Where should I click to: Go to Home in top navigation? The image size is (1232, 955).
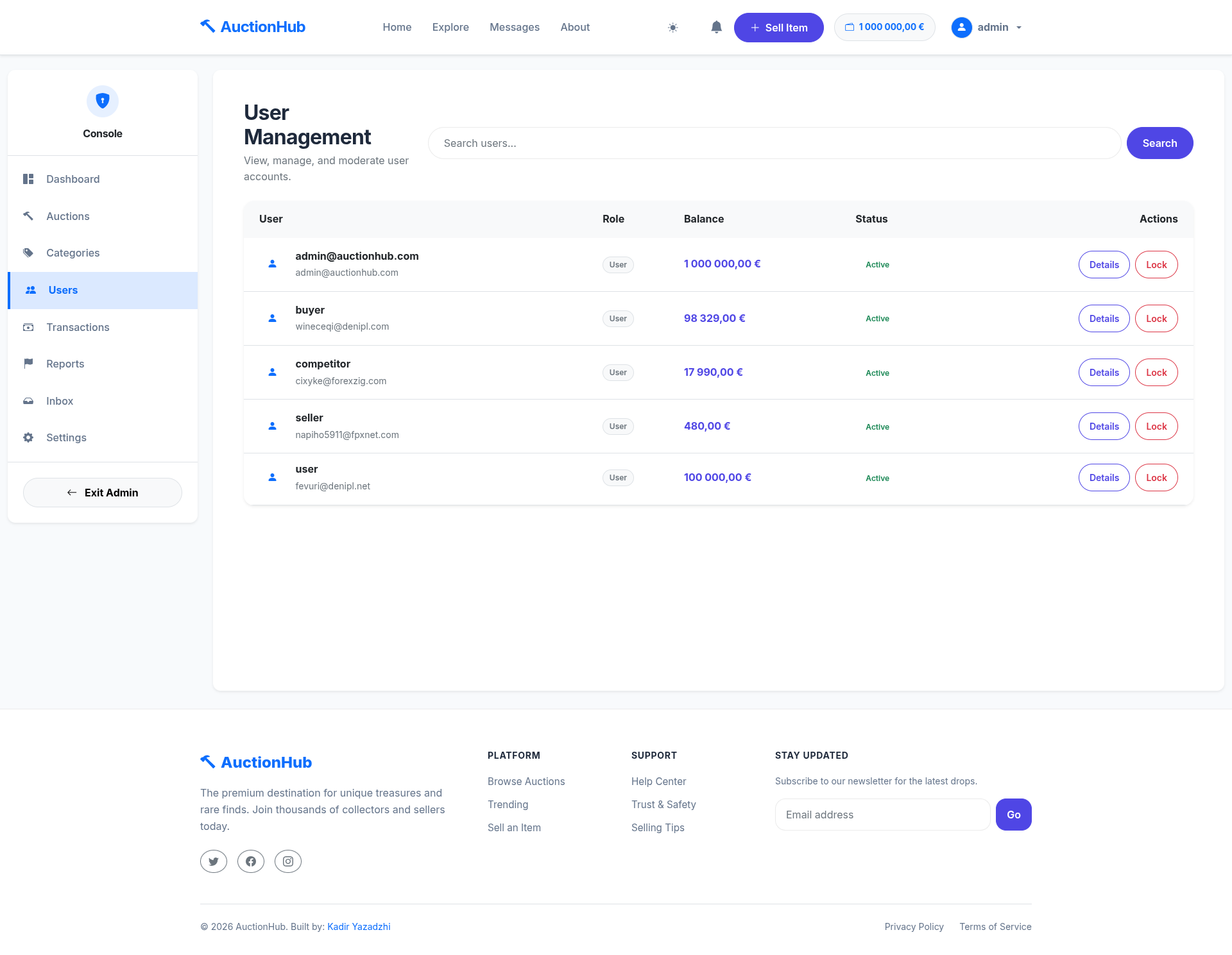pos(397,27)
